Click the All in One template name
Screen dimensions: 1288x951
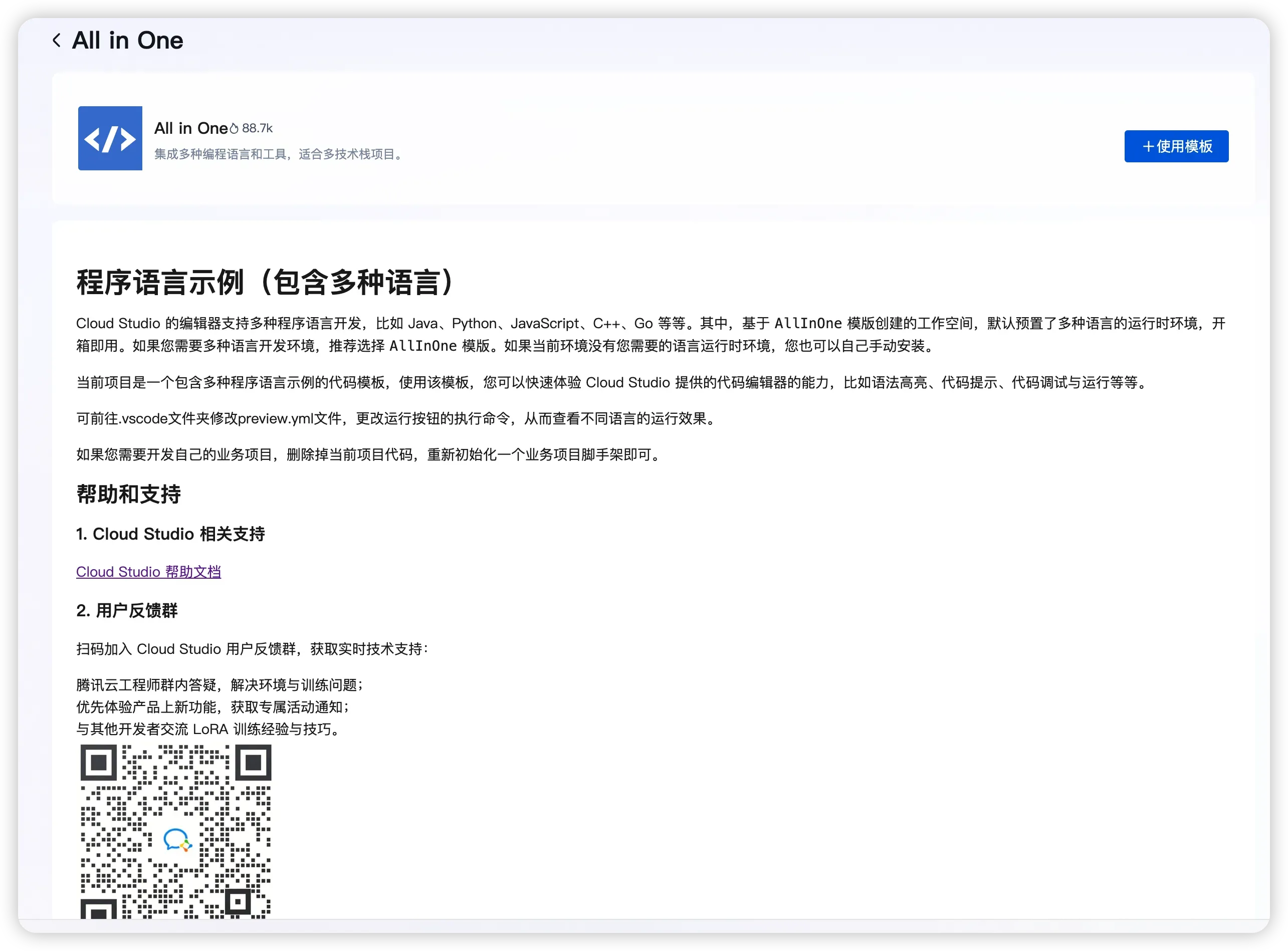(190, 128)
